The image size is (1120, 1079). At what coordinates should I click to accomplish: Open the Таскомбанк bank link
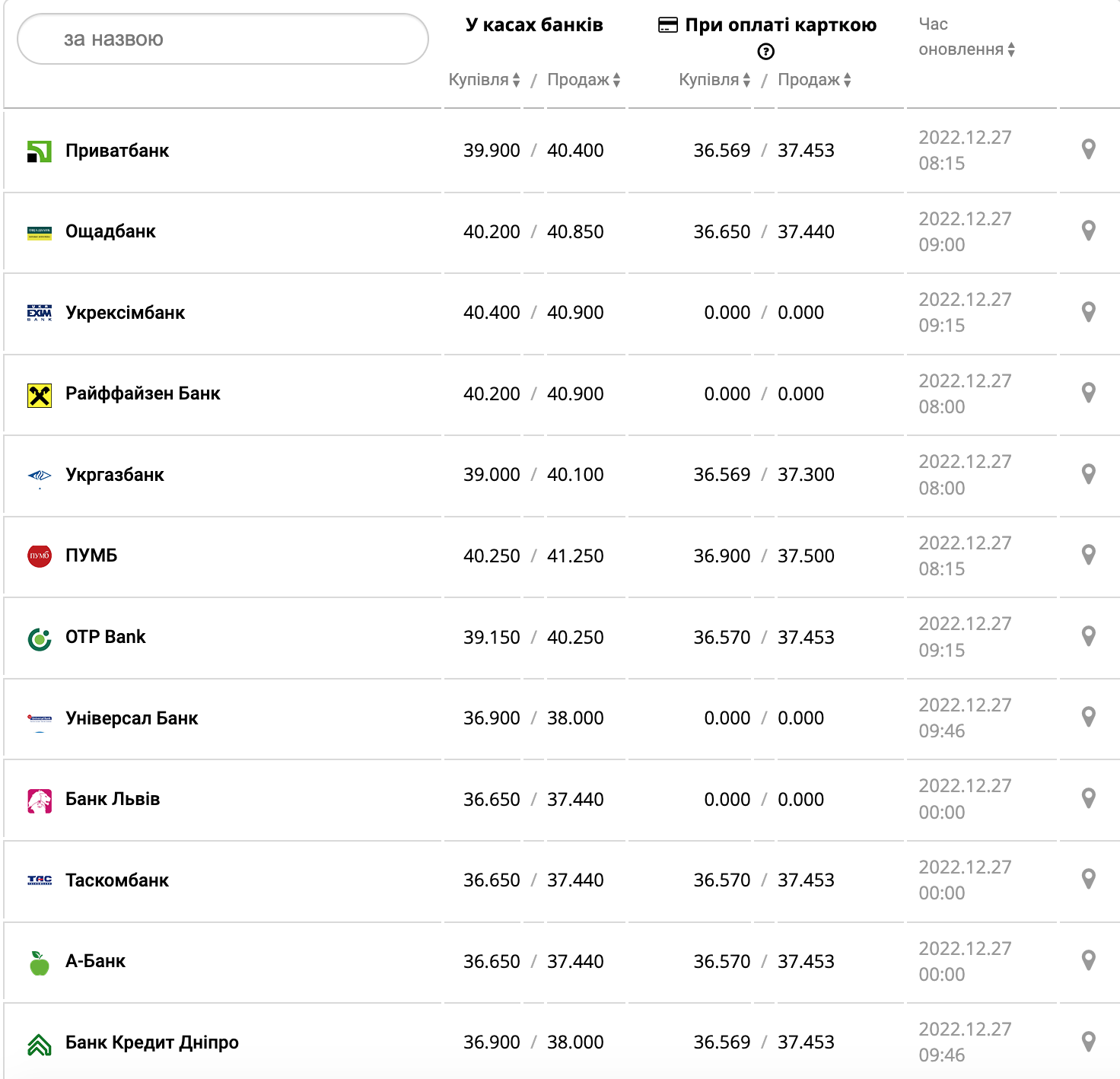click(x=117, y=880)
